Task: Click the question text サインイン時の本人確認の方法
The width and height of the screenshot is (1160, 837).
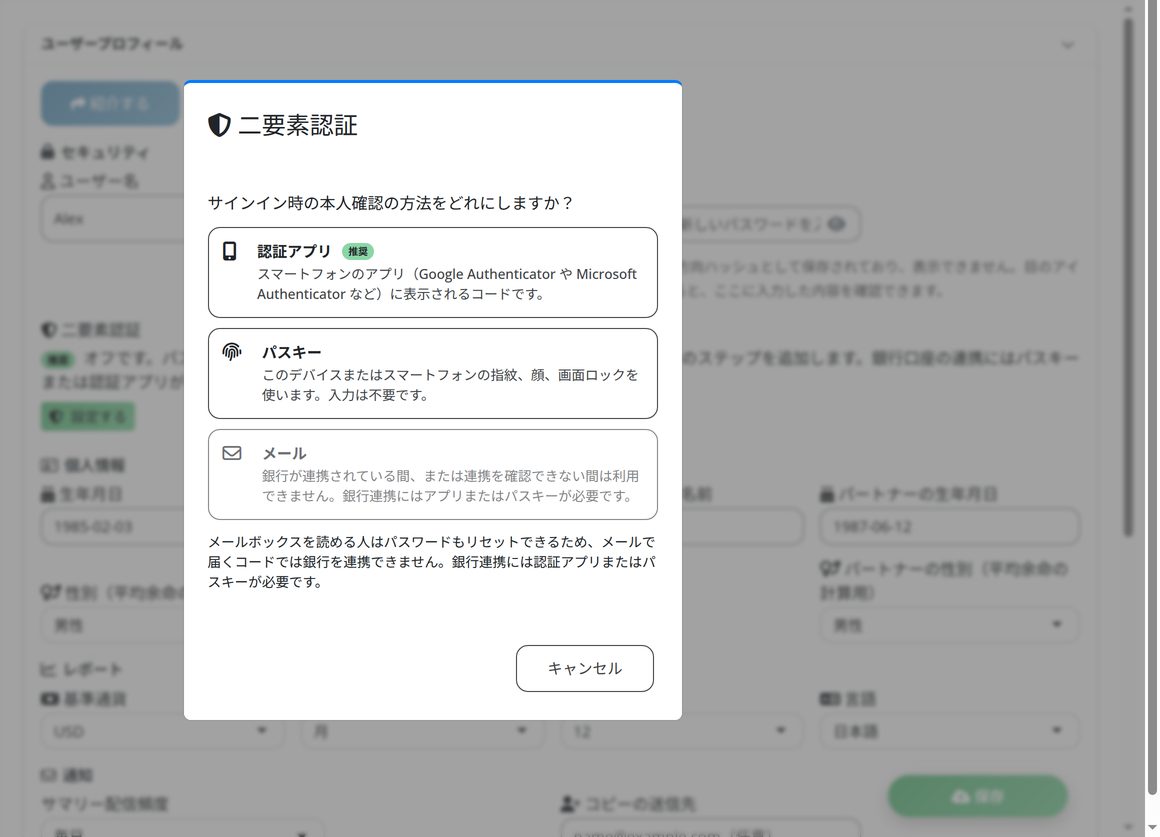Action: 391,203
